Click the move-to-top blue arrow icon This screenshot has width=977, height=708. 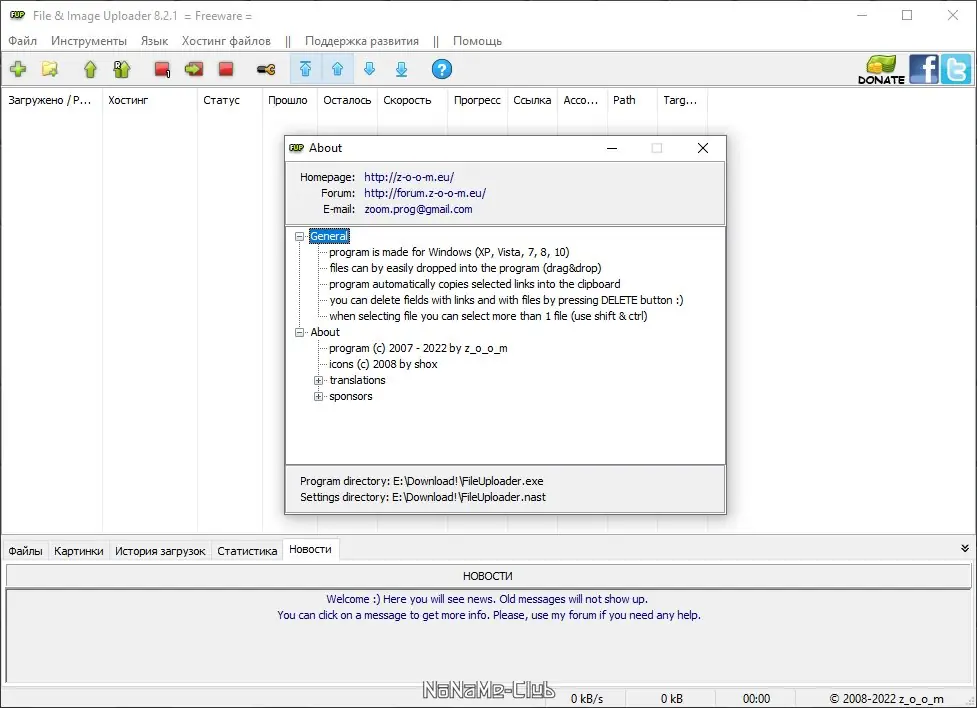[305, 69]
